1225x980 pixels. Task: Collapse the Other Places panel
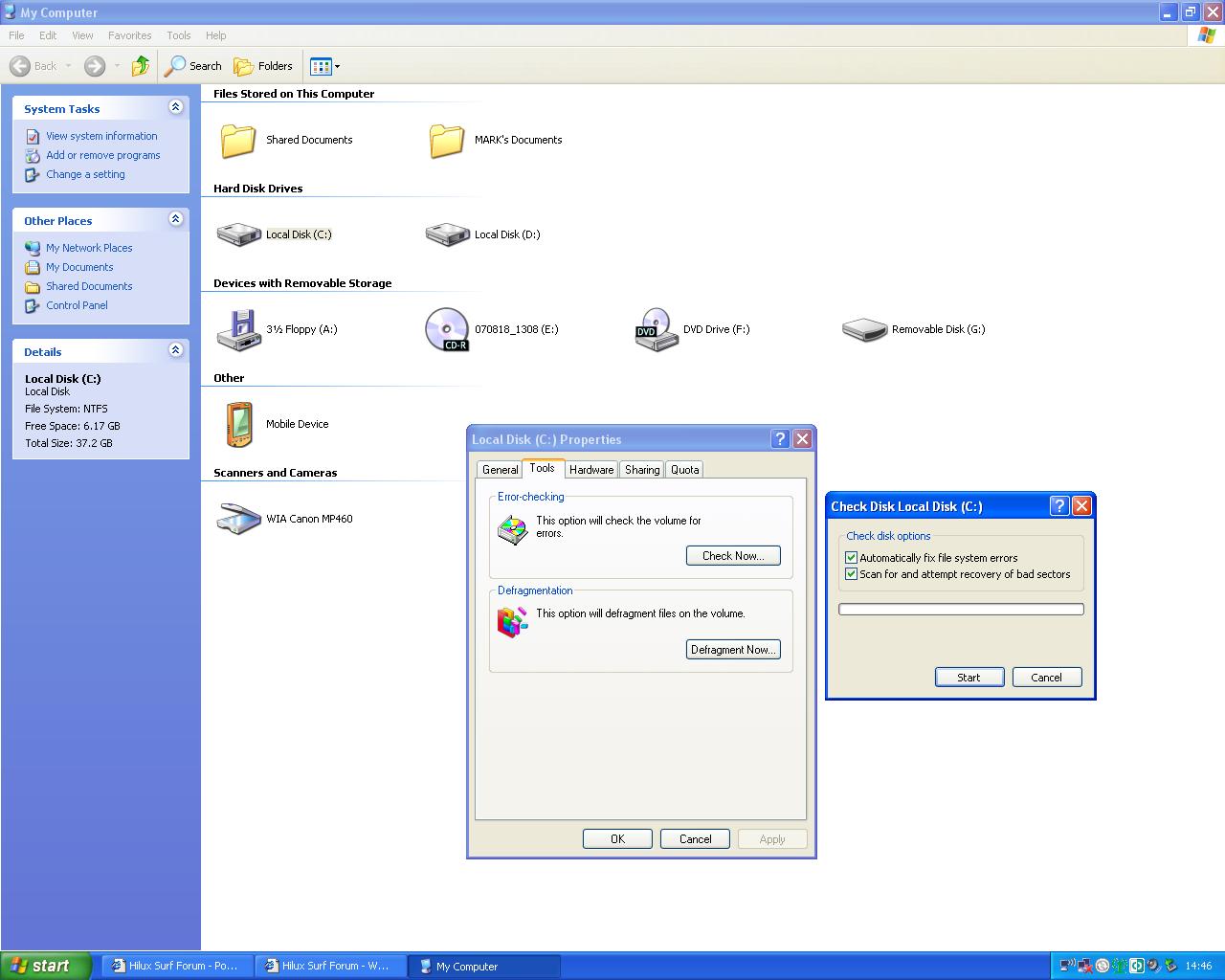coord(175,219)
